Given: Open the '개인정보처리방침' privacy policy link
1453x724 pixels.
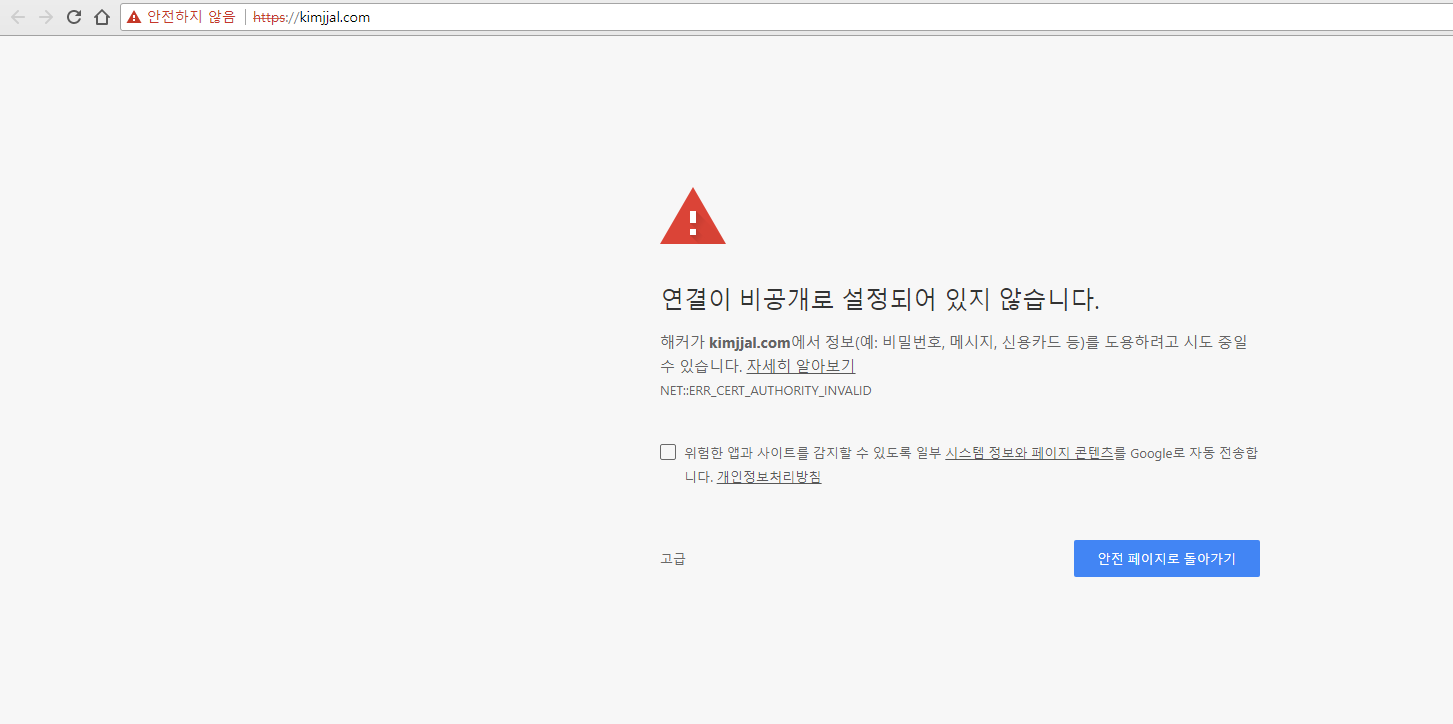Looking at the screenshot, I should pos(768,477).
